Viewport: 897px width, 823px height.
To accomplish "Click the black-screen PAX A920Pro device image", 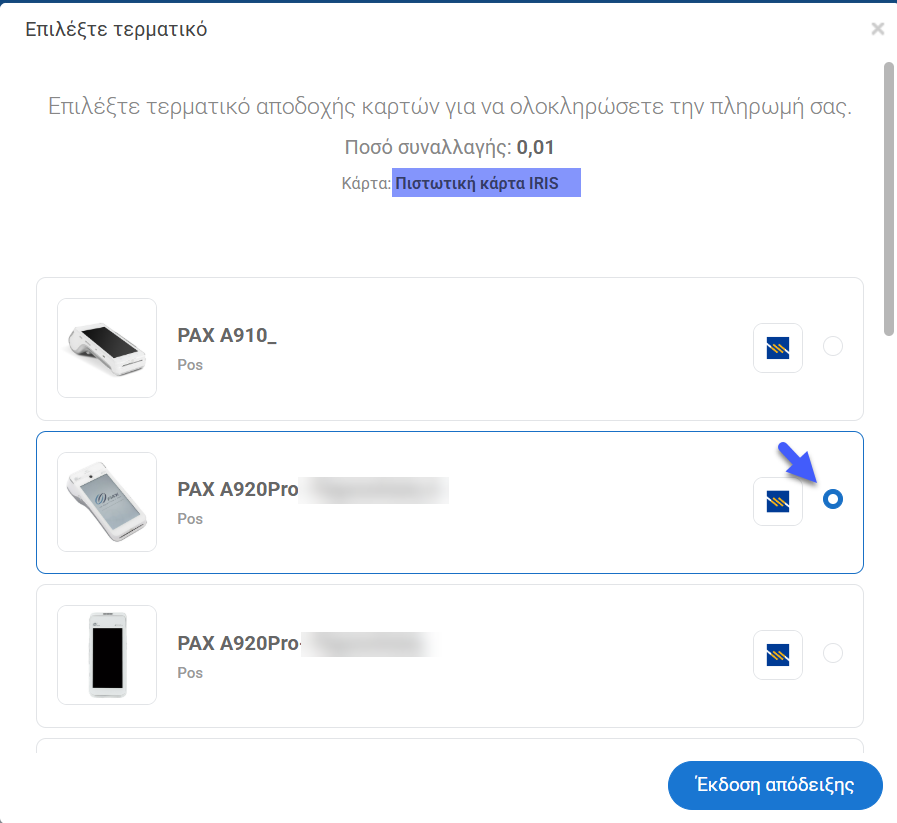I will click(107, 655).
